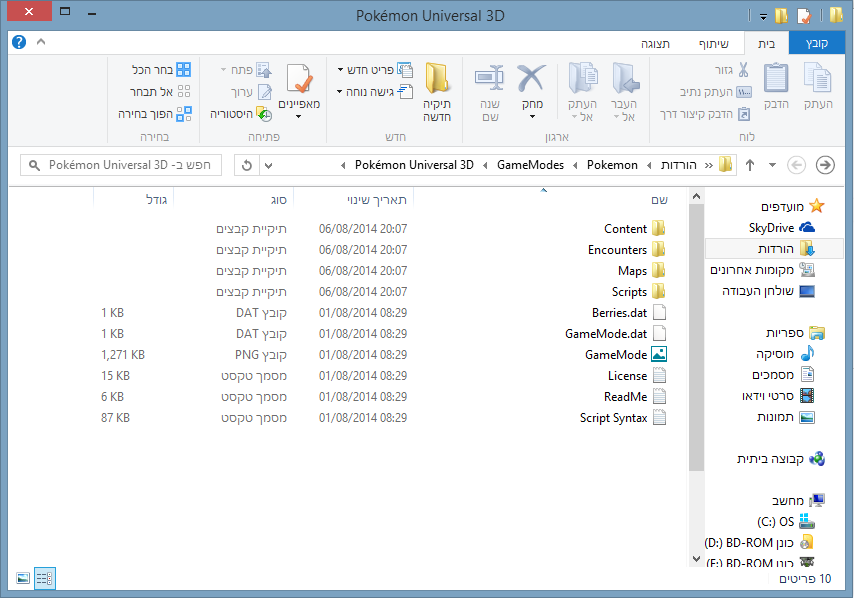Open the (C:) OS drive
The image size is (854, 598).
point(785,522)
